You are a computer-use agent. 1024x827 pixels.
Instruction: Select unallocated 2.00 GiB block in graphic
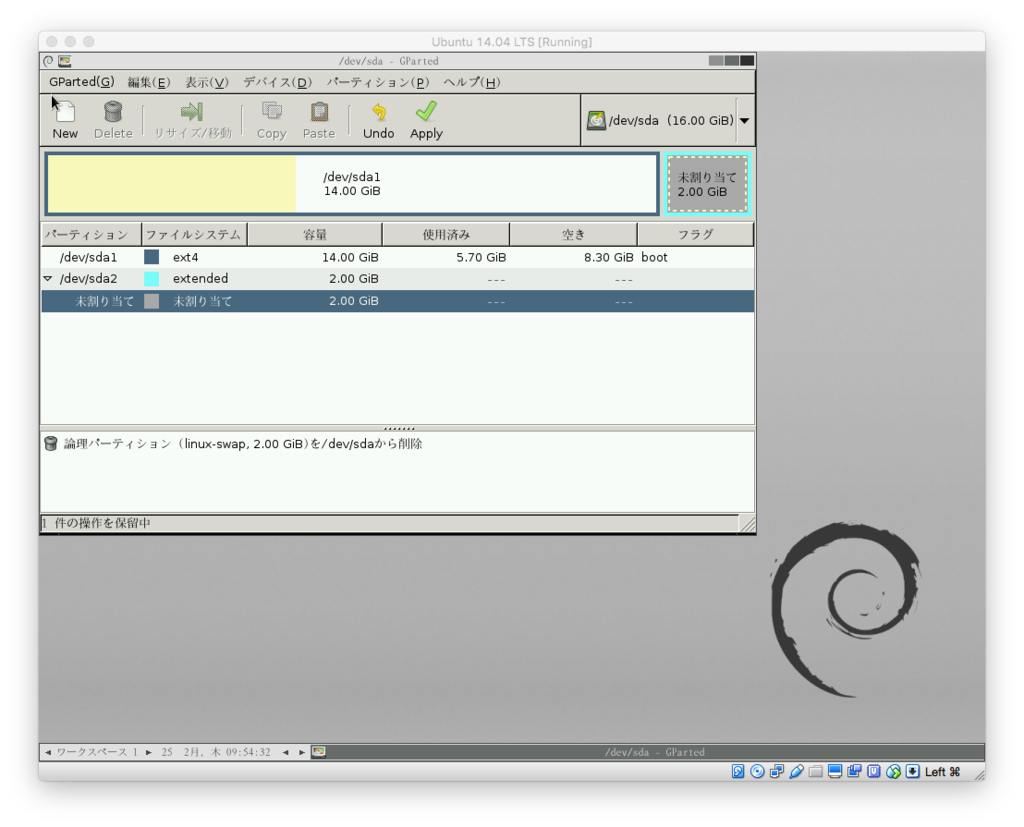pos(707,184)
